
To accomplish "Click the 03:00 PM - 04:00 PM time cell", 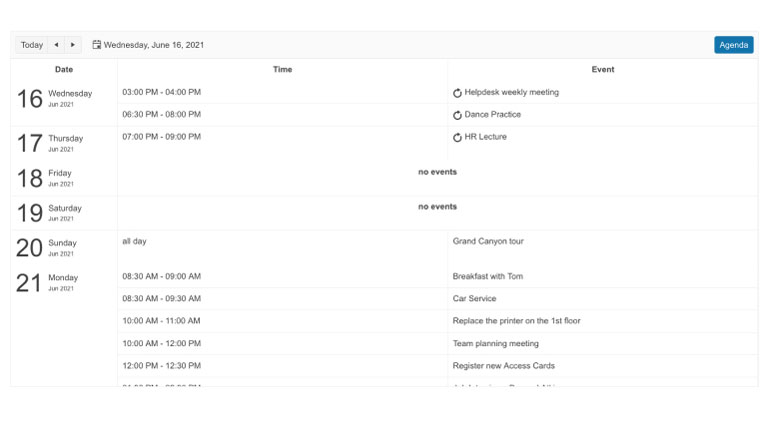I will (x=282, y=92).
